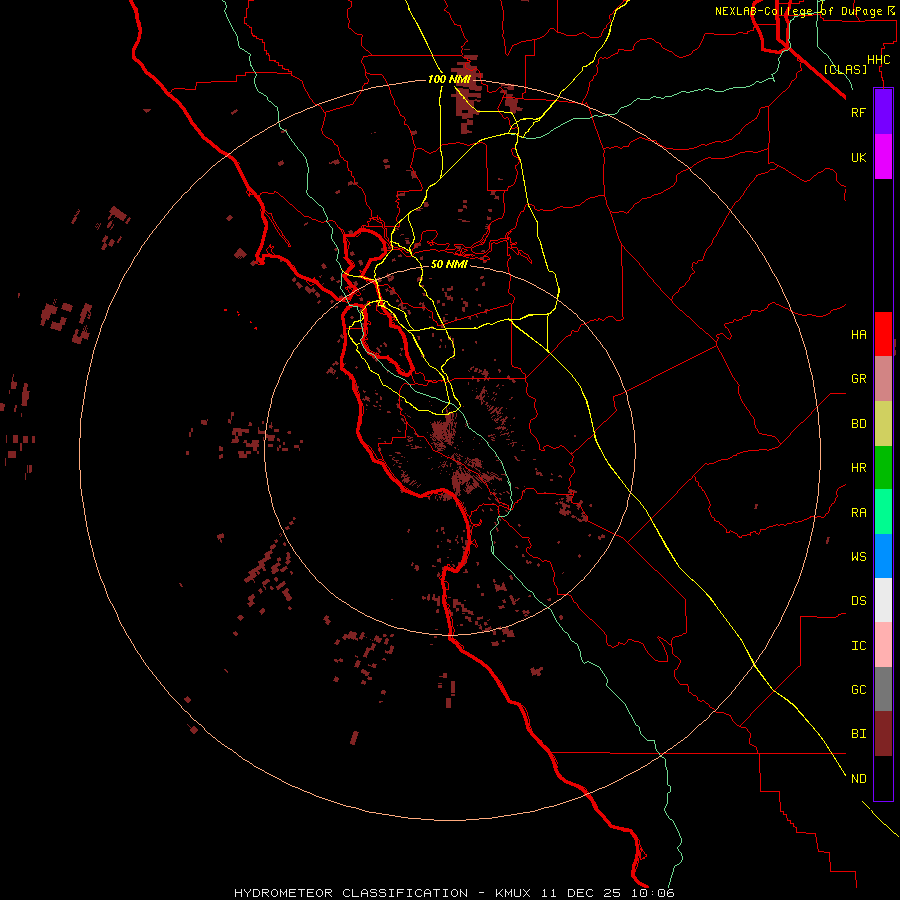Image resolution: width=900 pixels, height=900 pixels.
Task: Click the GC legend label
Action: [x=858, y=689]
